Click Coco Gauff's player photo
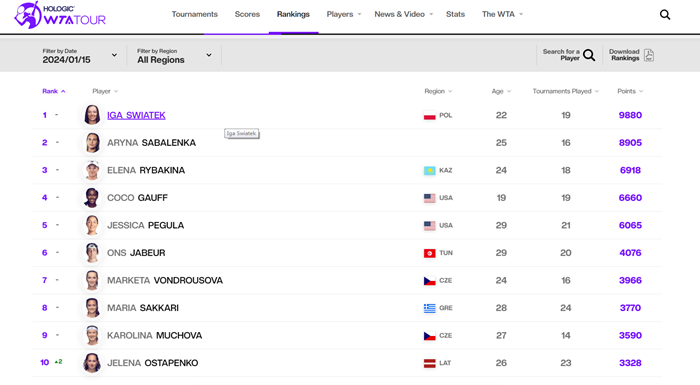 point(92,197)
